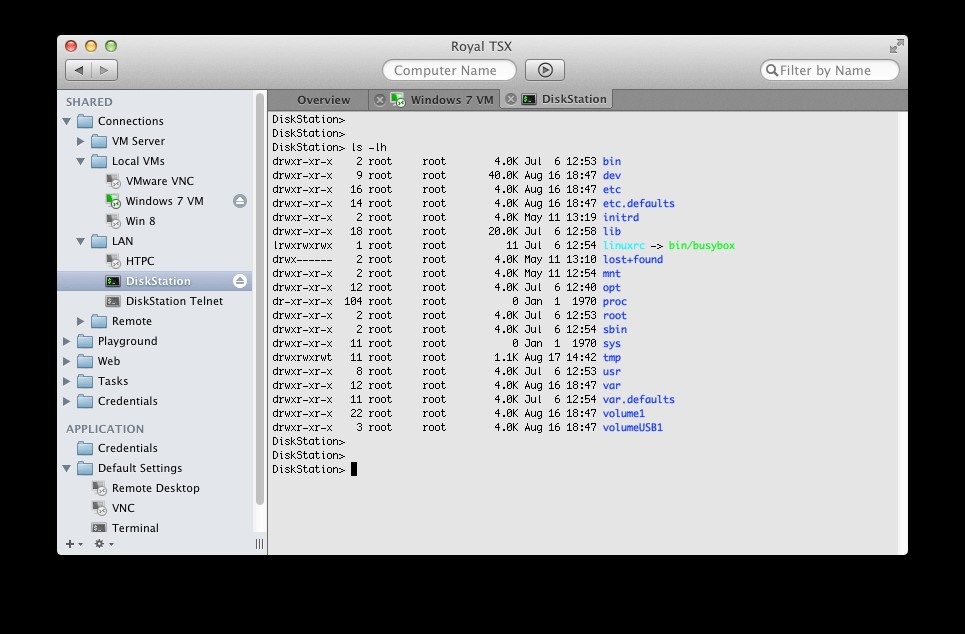Click the Computer Name input field

(449, 70)
